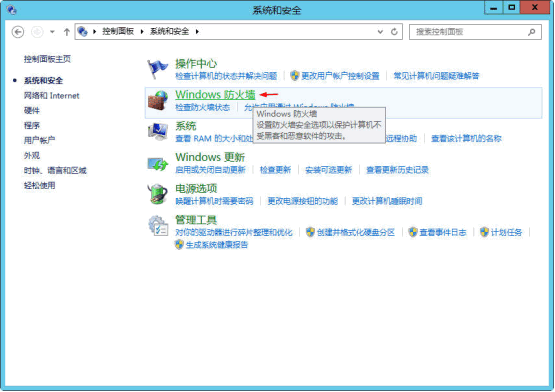This screenshot has height=392, width=555.
Task: Click the Refresh button in address bar
Action: [x=394, y=32]
